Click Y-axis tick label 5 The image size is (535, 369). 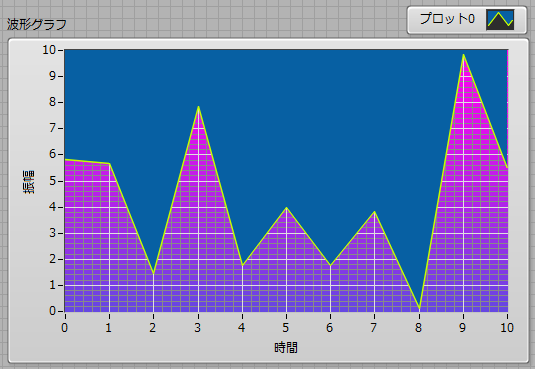click(52, 181)
